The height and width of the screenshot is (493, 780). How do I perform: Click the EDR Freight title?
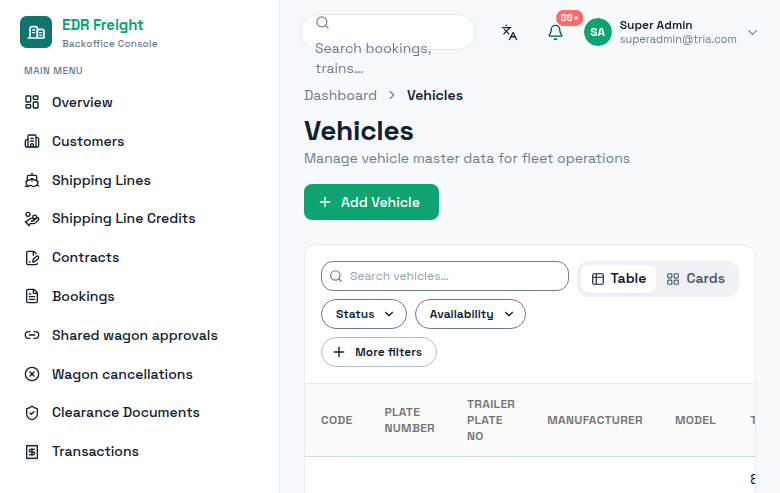[102, 25]
